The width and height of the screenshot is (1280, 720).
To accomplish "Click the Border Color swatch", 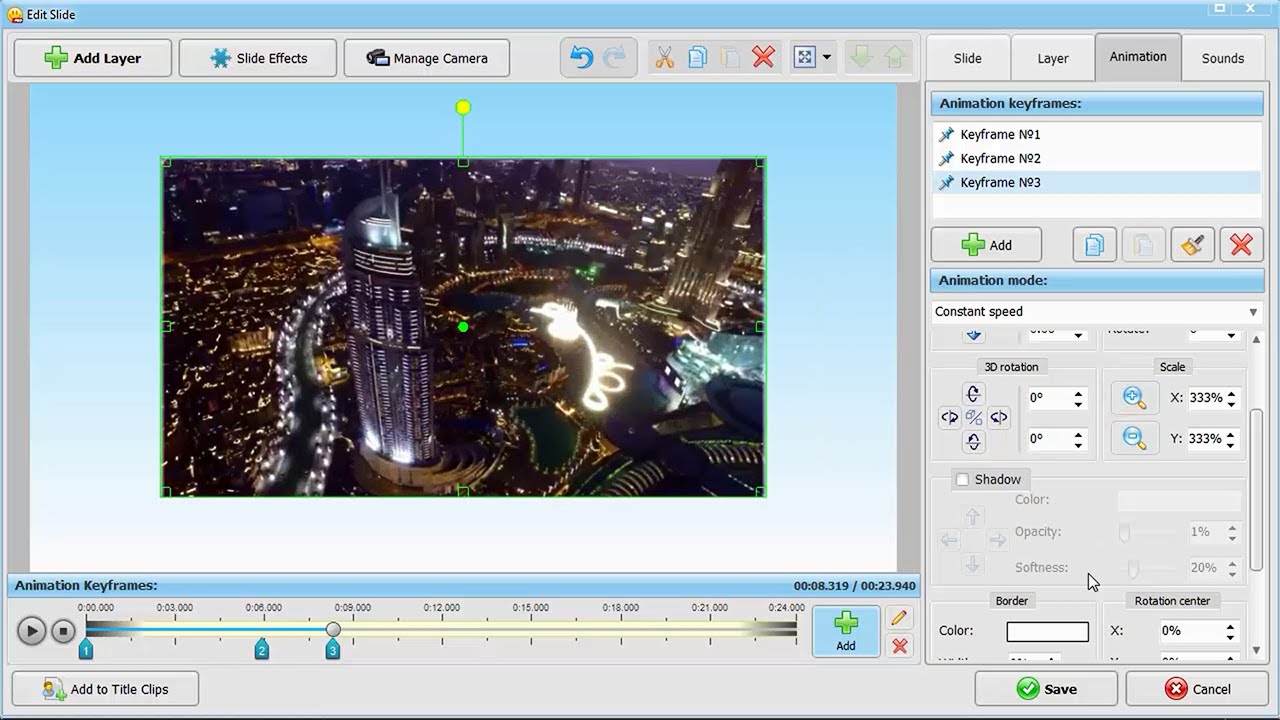I will pyautogui.click(x=1047, y=631).
